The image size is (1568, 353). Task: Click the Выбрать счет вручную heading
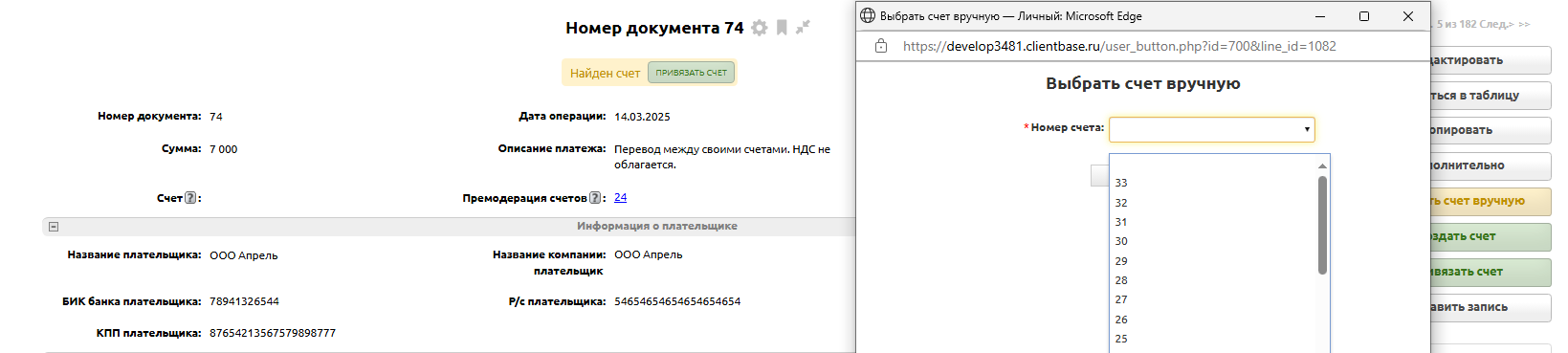[x=1143, y=84]
